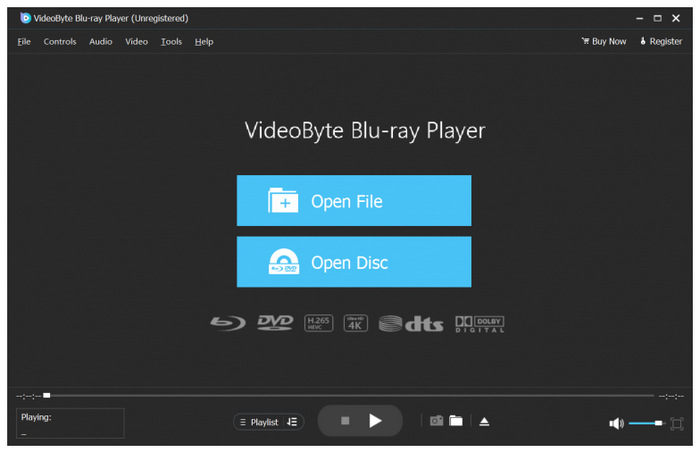Minimize the player window
The height and width of the screenshot is (453, 700).
click(x=639, y=18)
